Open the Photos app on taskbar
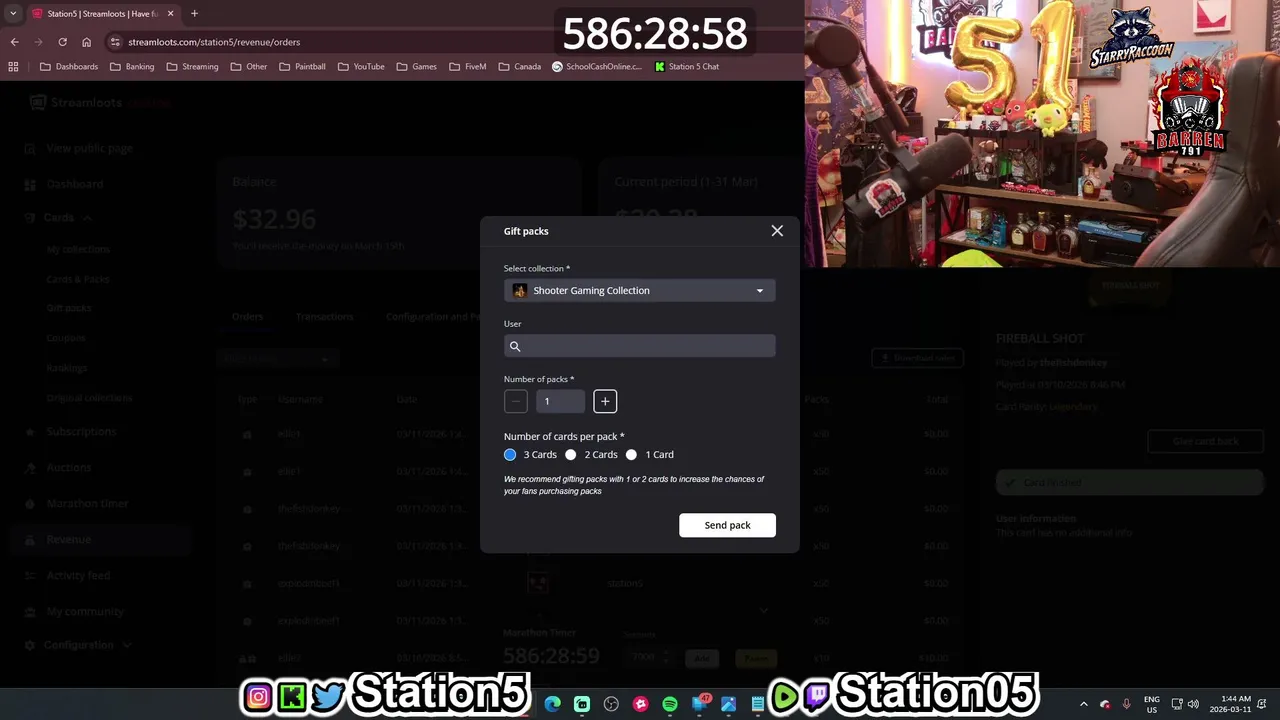Image resolution: width=1280 pixels, height=720 pixels. point(729,704)
